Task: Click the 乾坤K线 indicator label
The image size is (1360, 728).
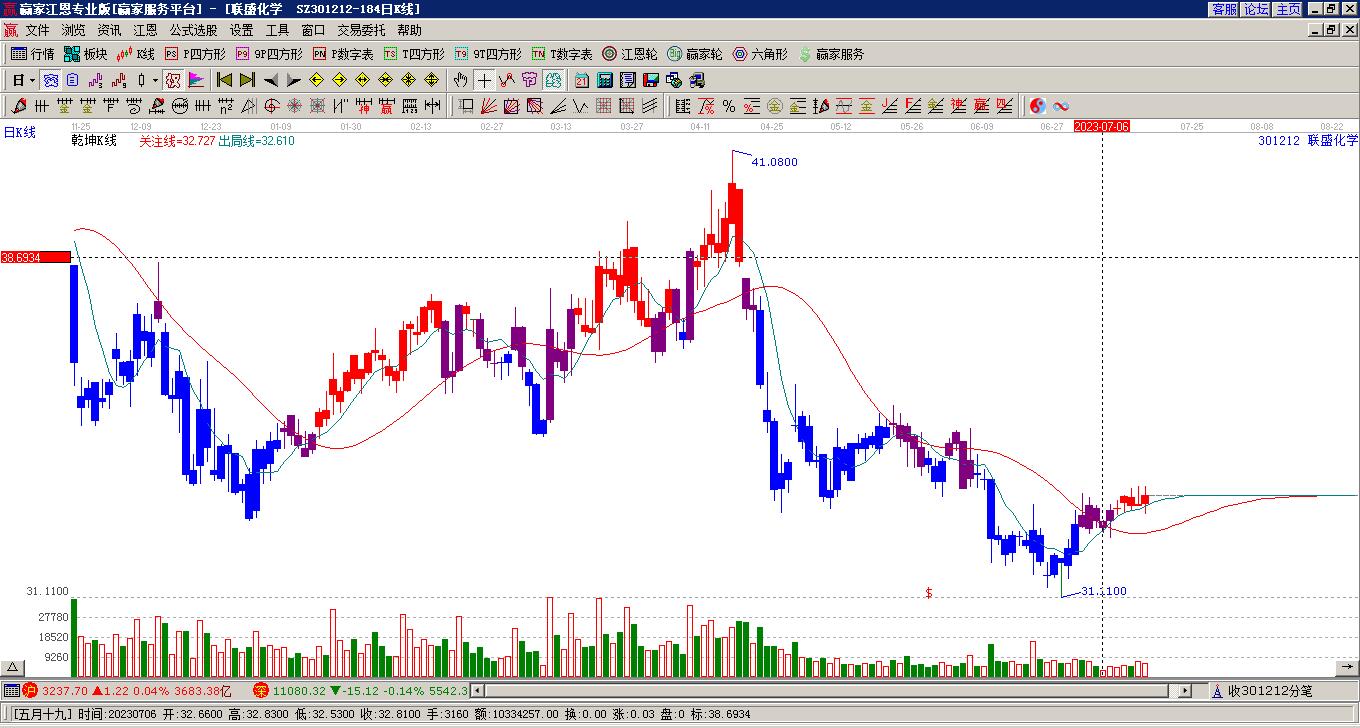Action: tap(94, 141)
